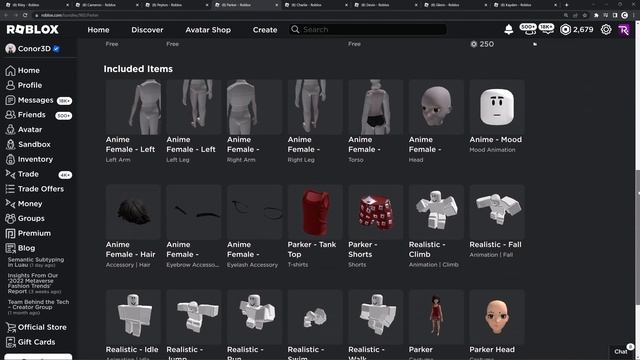Open the Roblox logo home link
The width and height of the screenshot is (640, 360).
33,29
